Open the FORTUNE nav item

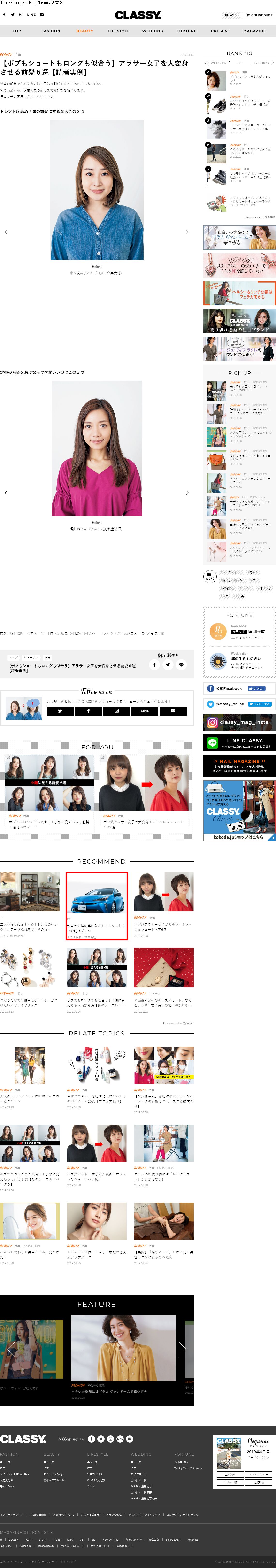187,31
